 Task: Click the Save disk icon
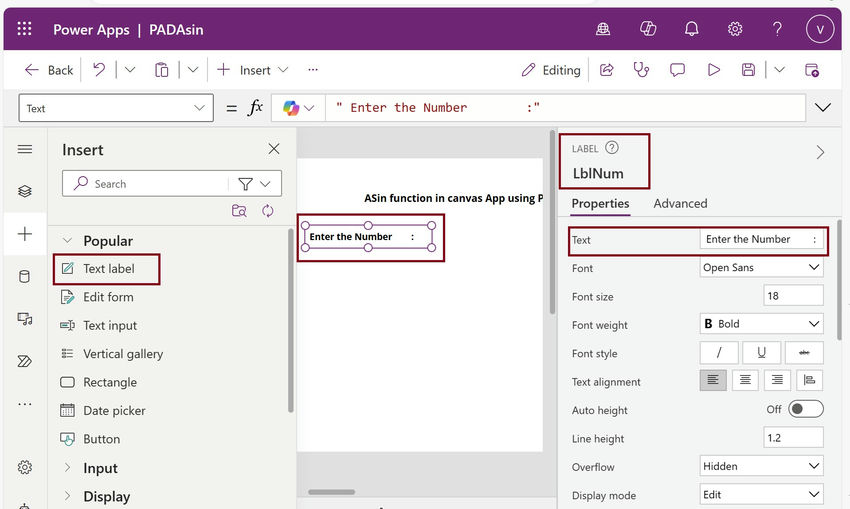748,70
